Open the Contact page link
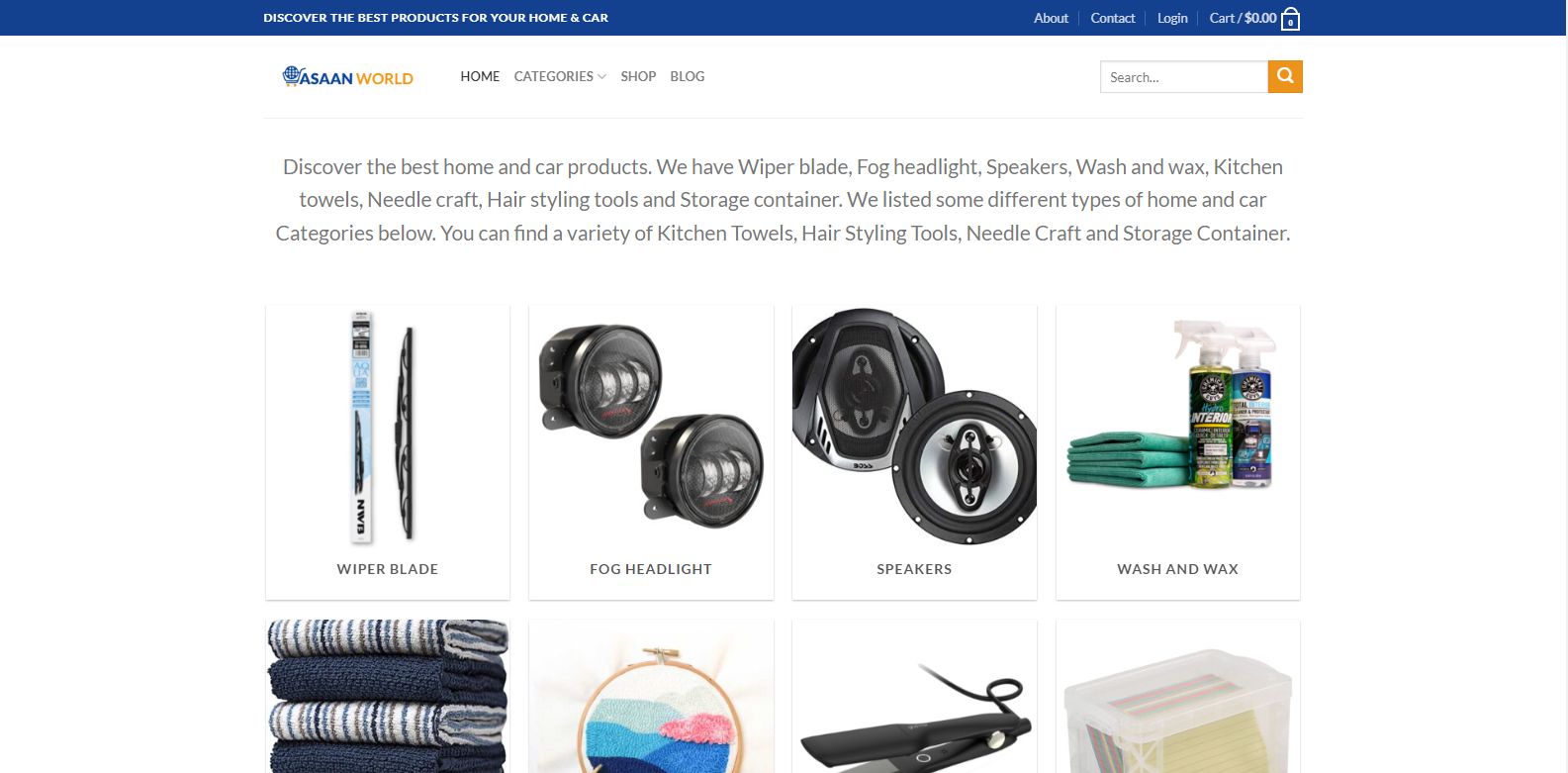Screen dimensions: 1568x773 tap(1113, 18)
